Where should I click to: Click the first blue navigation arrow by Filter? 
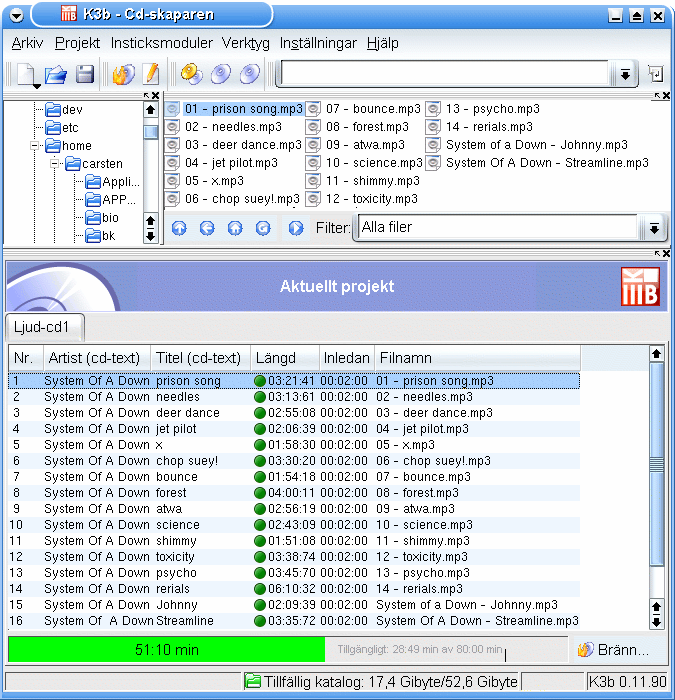click(179, 228)
